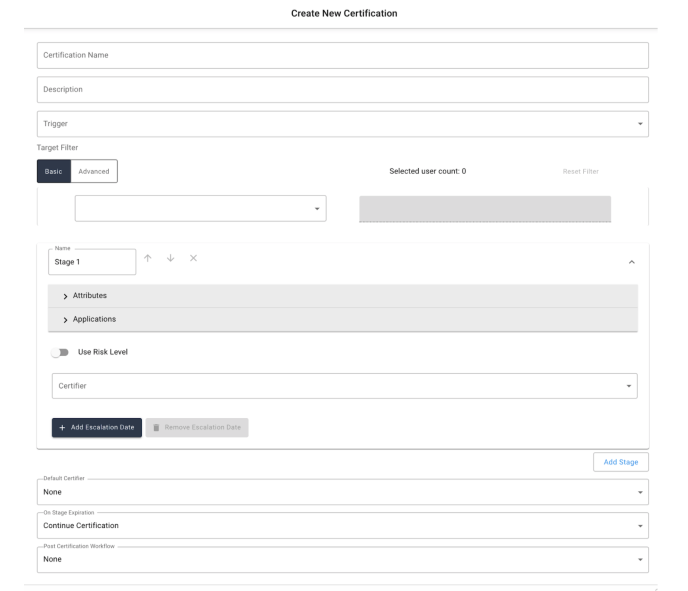Click the Add Stage button

(621, 461)
